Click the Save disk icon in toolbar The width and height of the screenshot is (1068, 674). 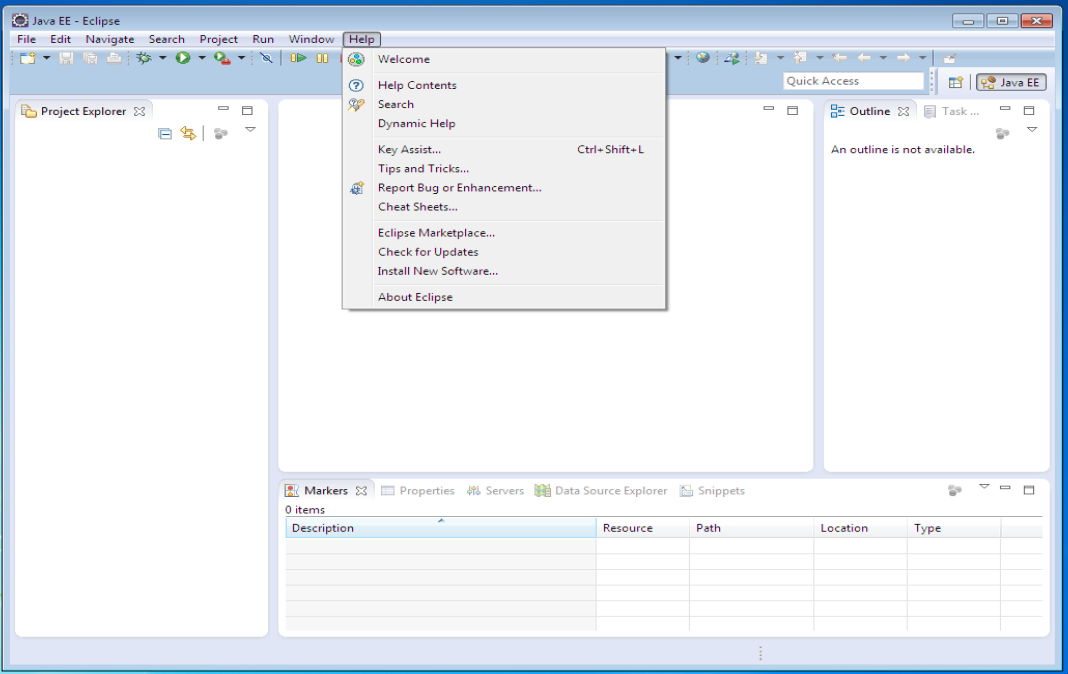pyautogui.click(x=66, y=59)
